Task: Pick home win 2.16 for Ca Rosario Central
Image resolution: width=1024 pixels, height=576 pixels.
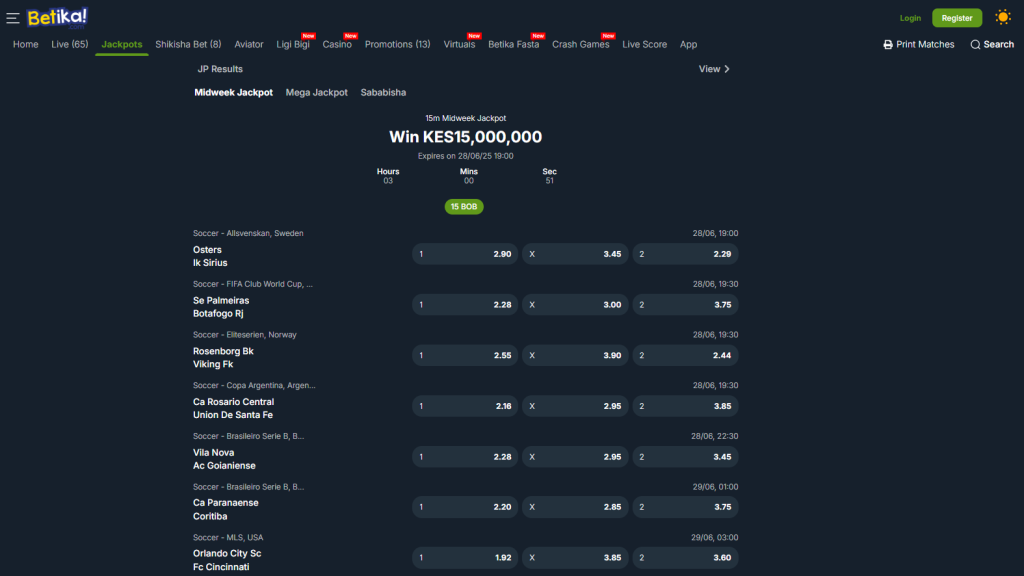Action: (x=465, y=406)
